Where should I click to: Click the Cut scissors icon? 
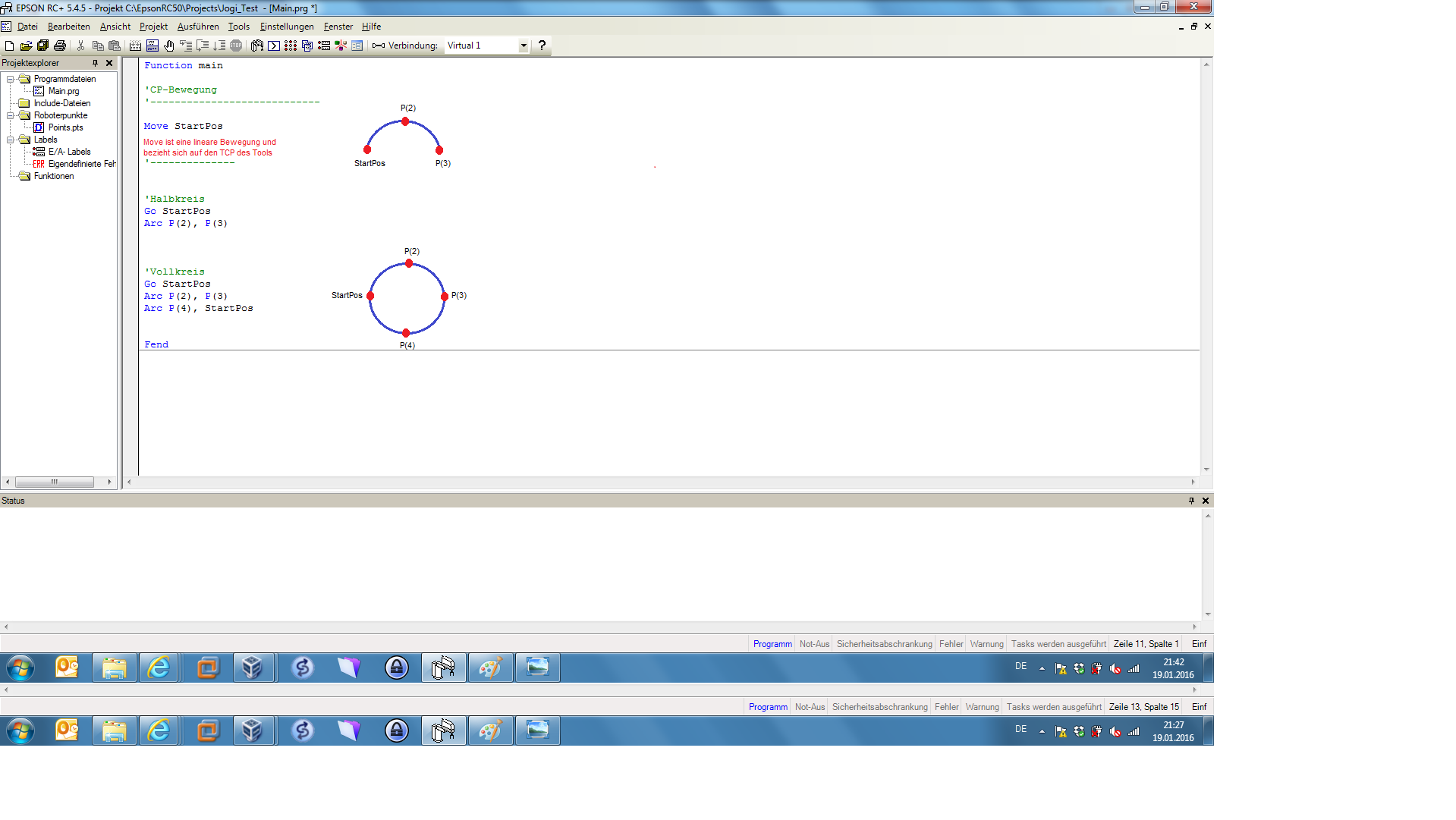(x=81, y=46)
